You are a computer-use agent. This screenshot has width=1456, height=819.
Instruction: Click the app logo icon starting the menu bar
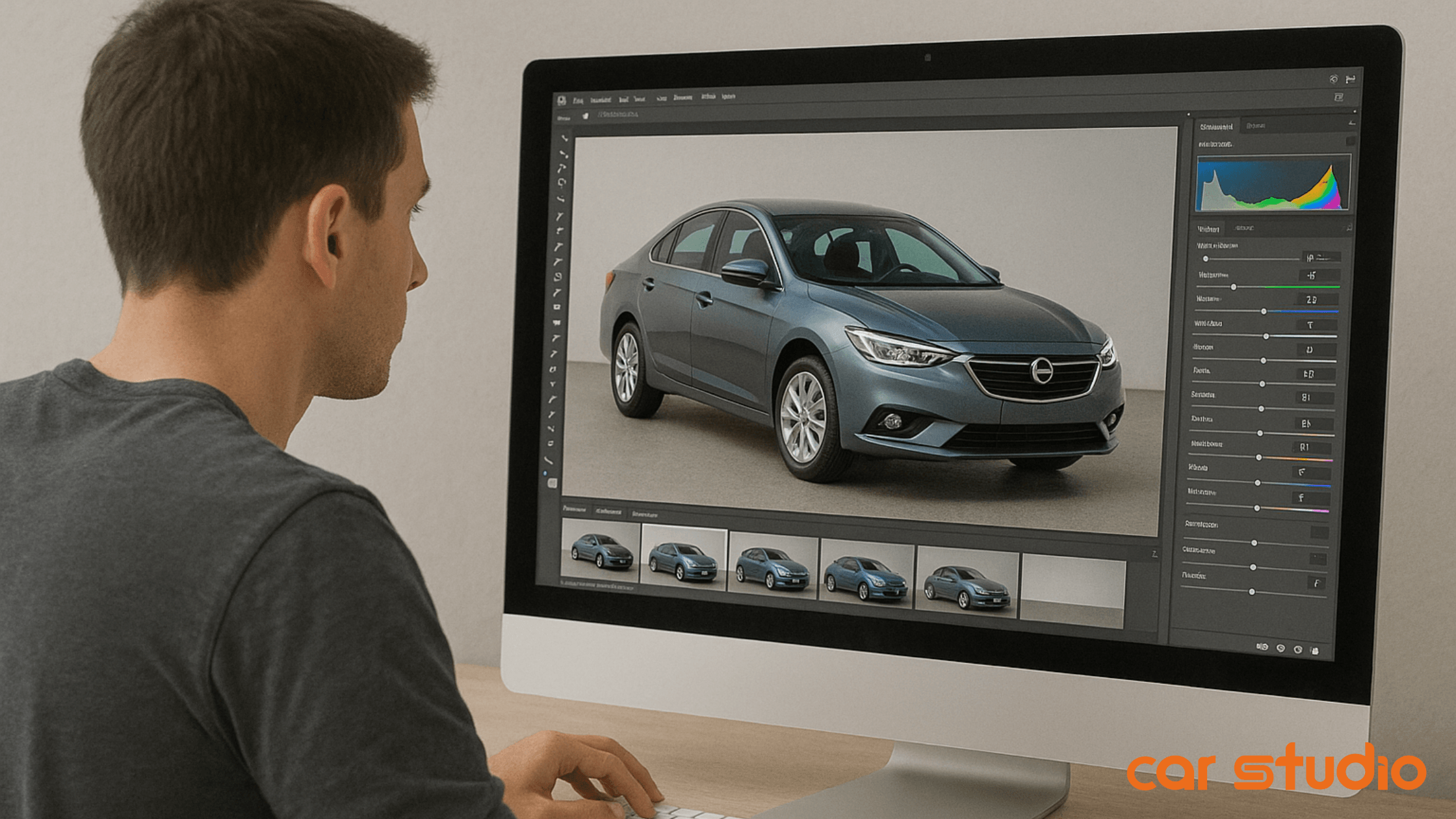[x=562, y=101]
